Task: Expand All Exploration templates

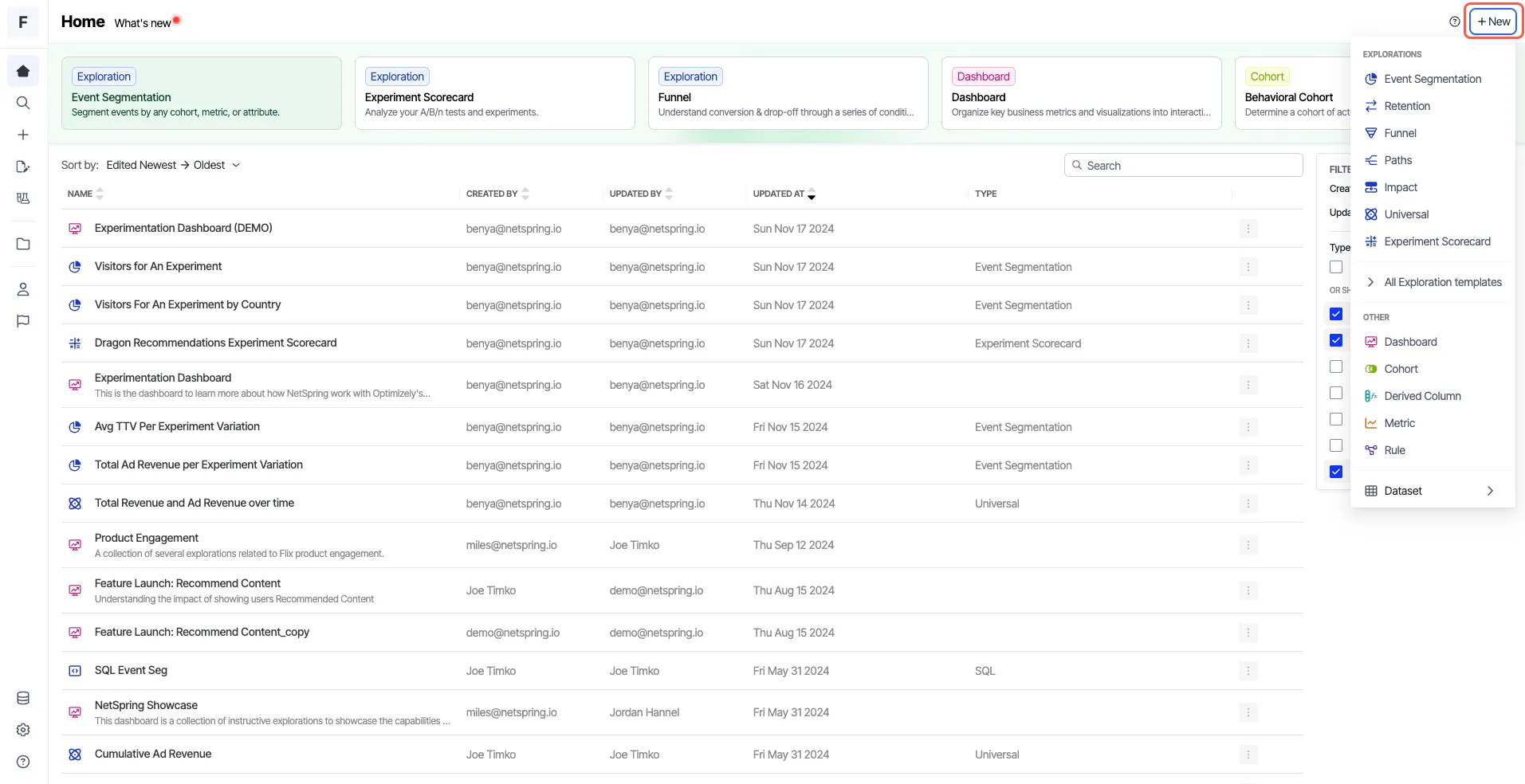Action: [x=1433, y=282]
